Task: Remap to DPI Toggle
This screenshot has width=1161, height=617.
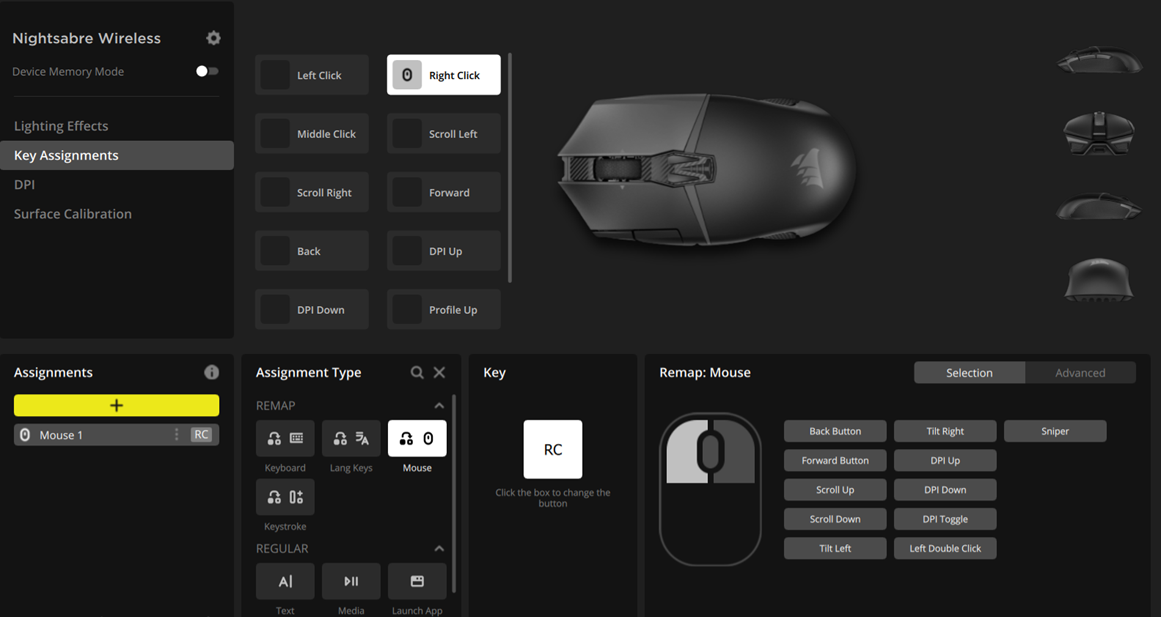Action: 945,519
